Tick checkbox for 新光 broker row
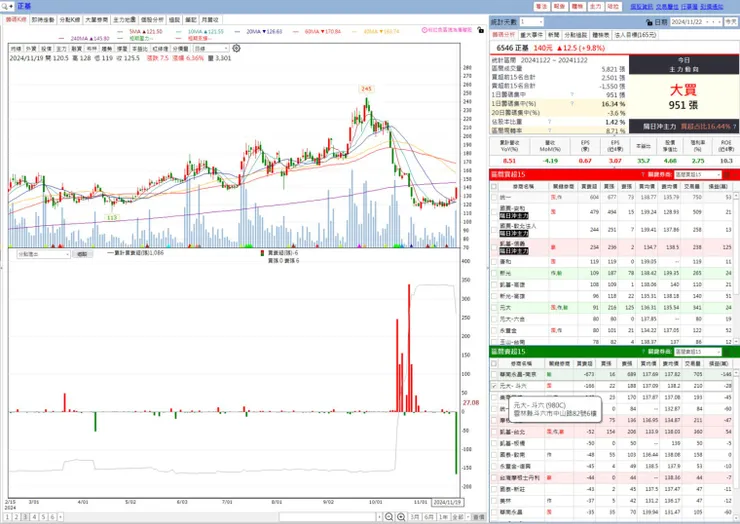 tap(494, 273)
